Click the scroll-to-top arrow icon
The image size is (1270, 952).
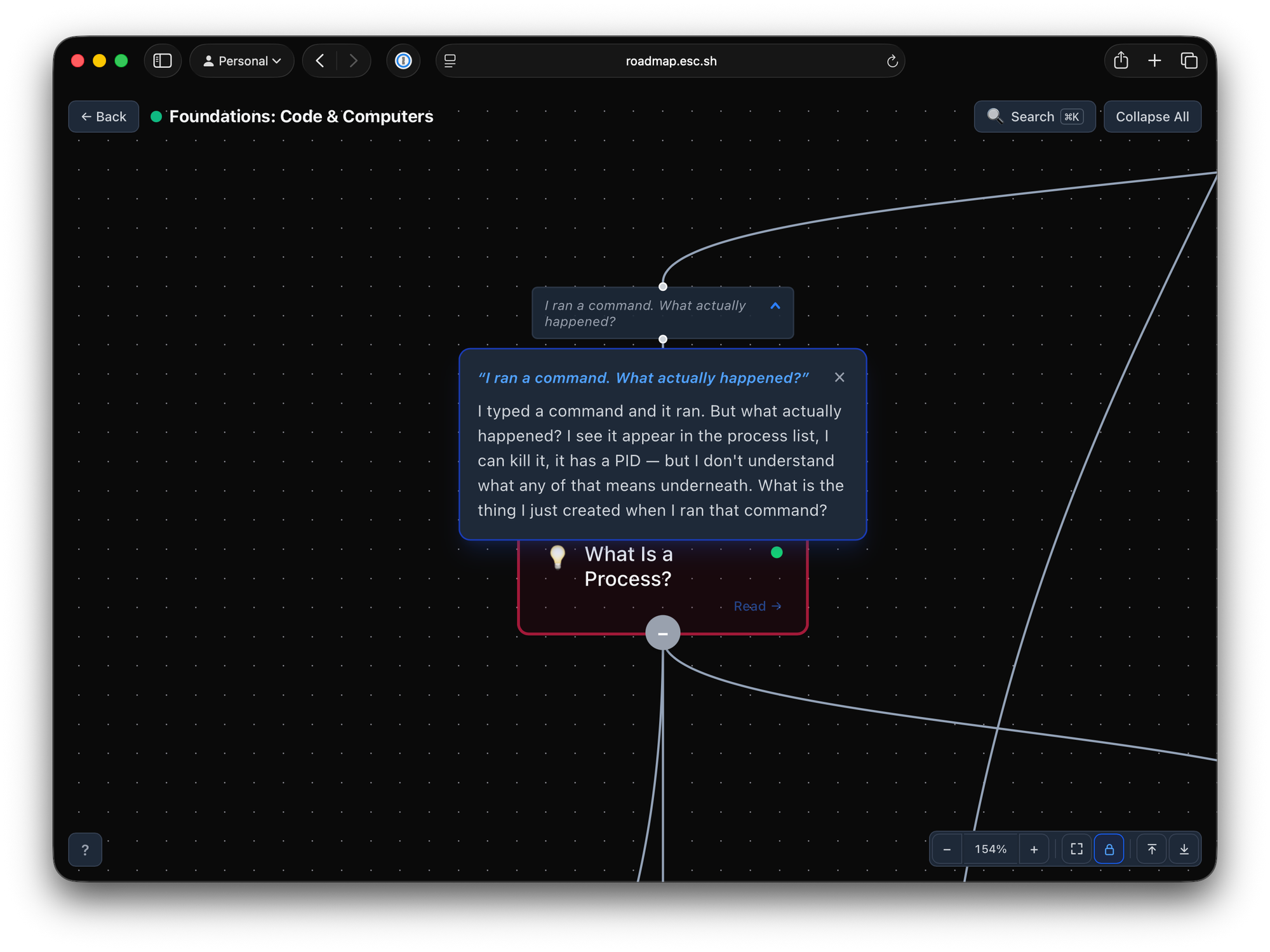coord(1152,849)
